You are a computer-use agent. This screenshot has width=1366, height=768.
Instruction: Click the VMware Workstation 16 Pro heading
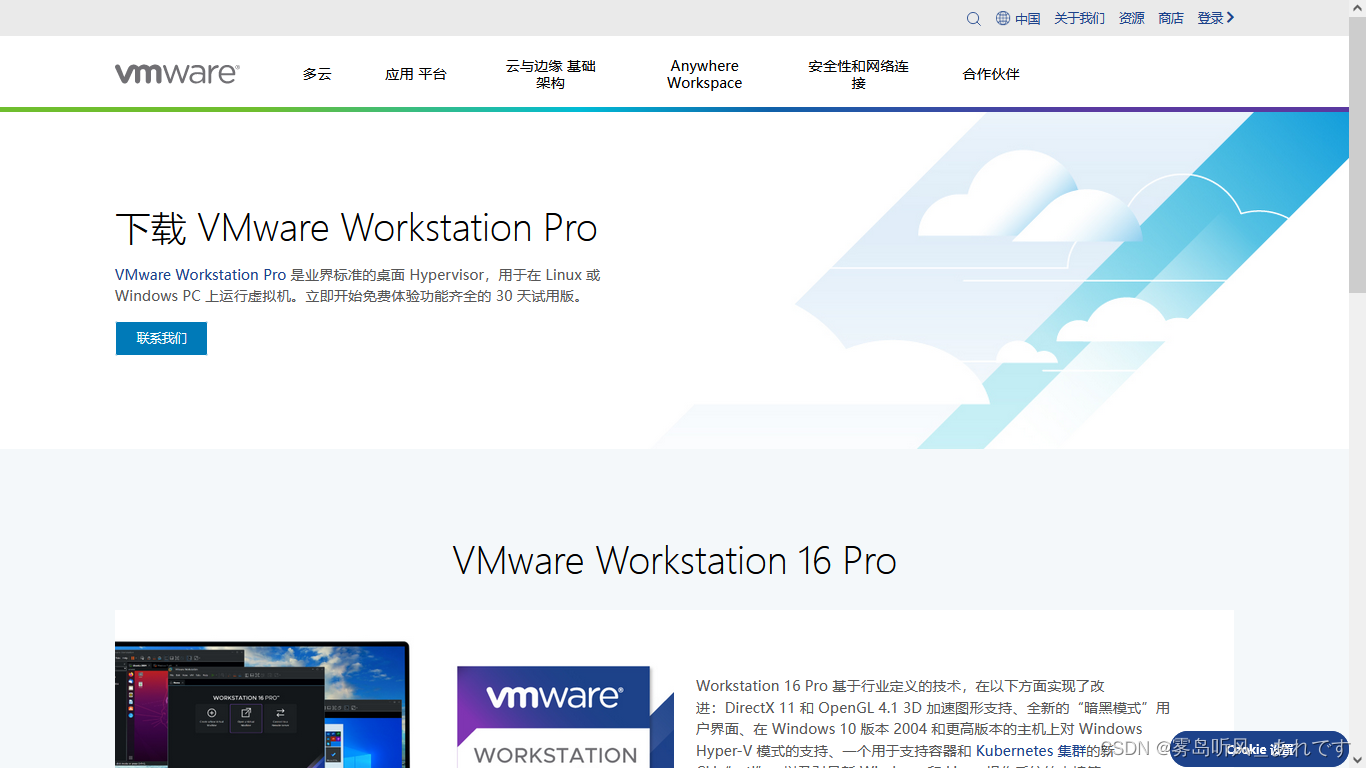(675, 560)
